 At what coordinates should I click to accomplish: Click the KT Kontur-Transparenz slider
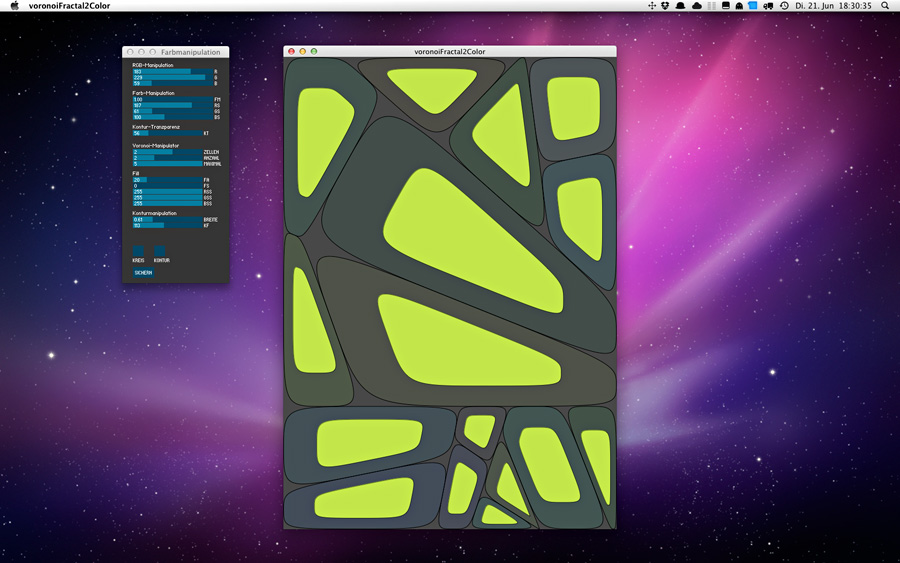167,133
